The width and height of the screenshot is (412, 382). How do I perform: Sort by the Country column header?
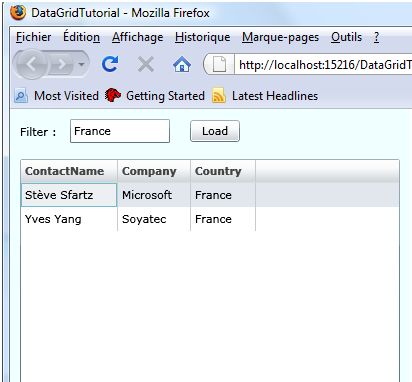(223, 171)
